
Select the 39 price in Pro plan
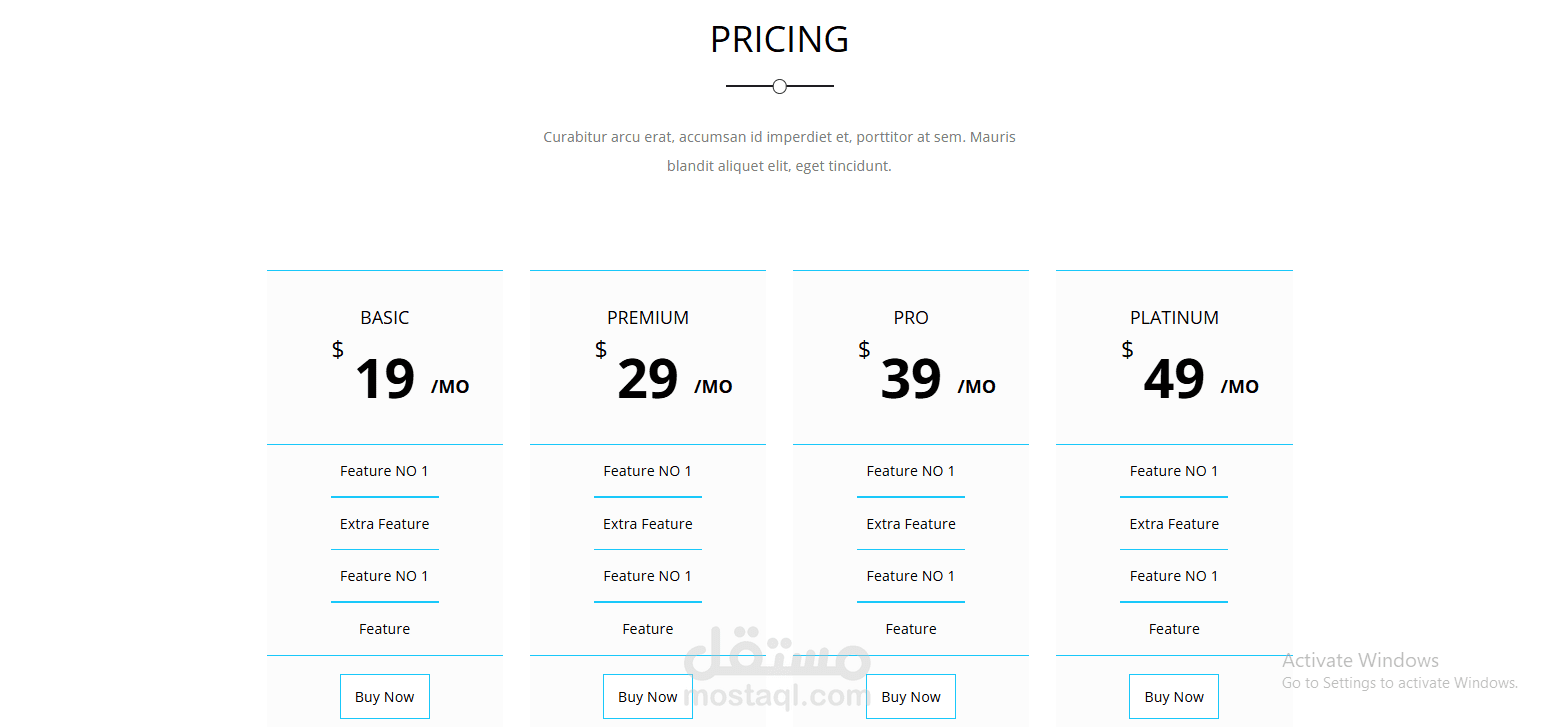coord(911,380)
